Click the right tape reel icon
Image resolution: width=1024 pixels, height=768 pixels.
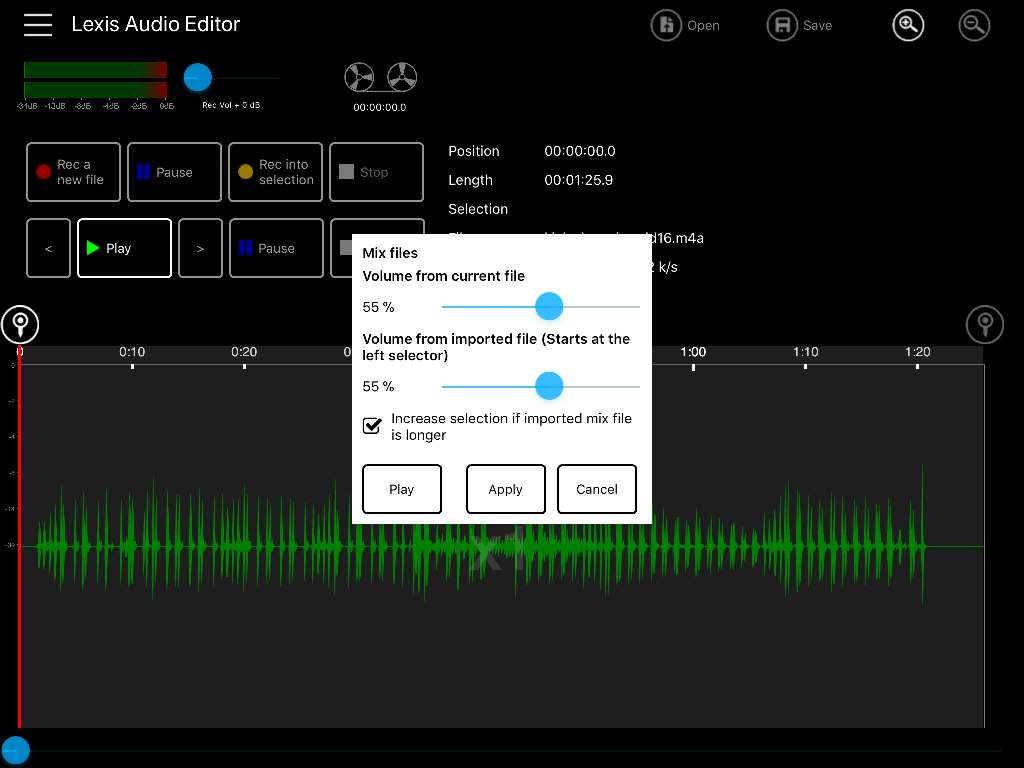tap(402, 77)
